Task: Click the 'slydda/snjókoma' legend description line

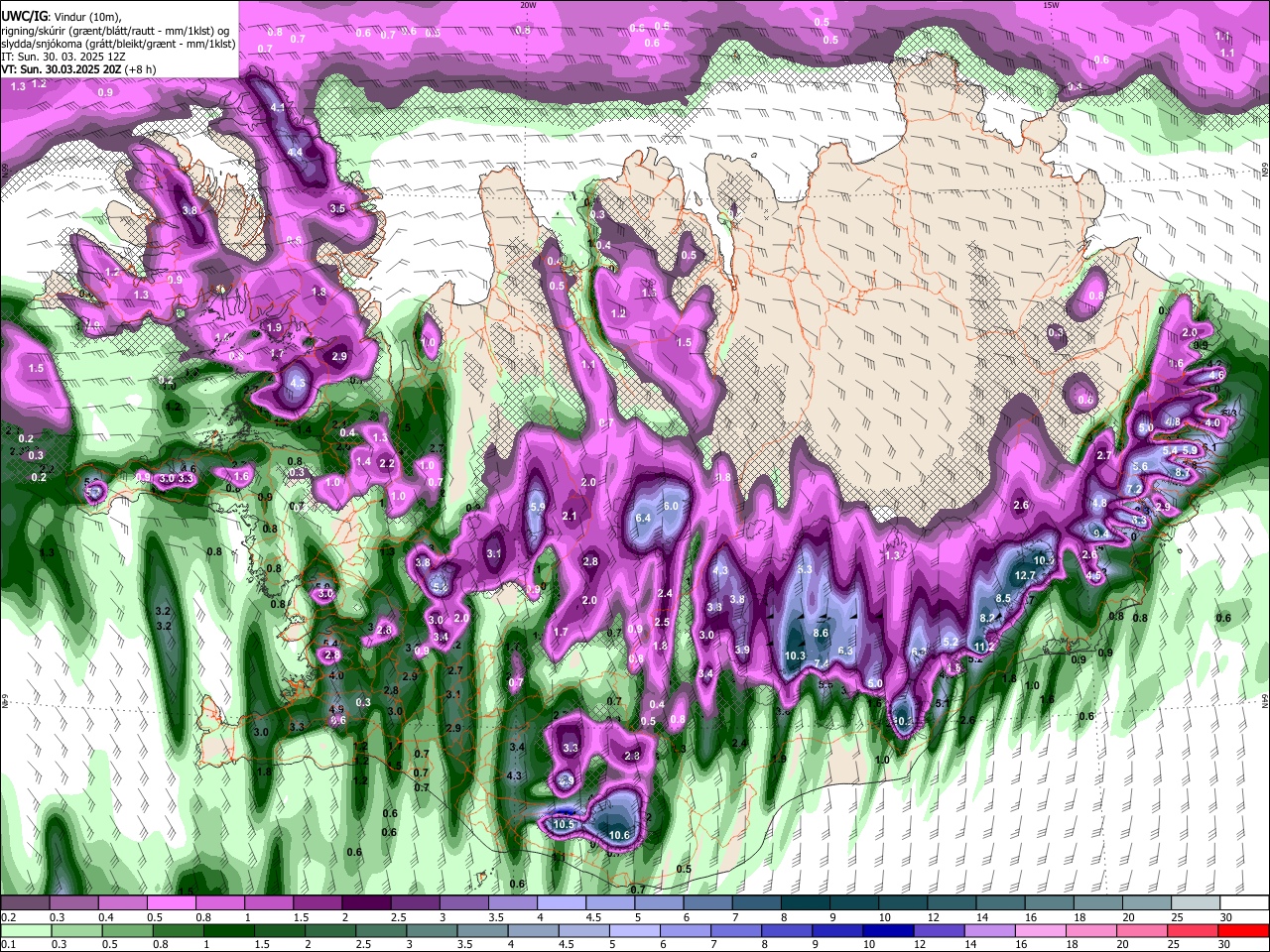Action: (118, 44)
